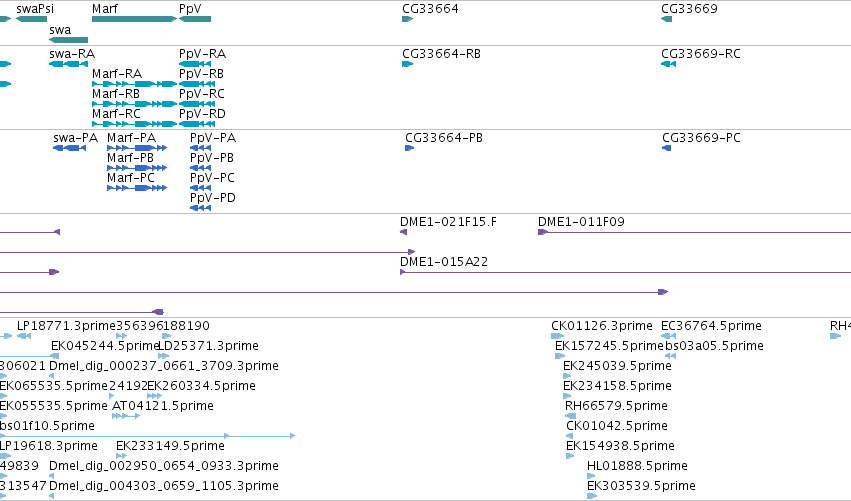Image resolution: width=851 pixels, height=501 pixels.
Task: Click EST EK245039.5prime
Action: point(617,366)
